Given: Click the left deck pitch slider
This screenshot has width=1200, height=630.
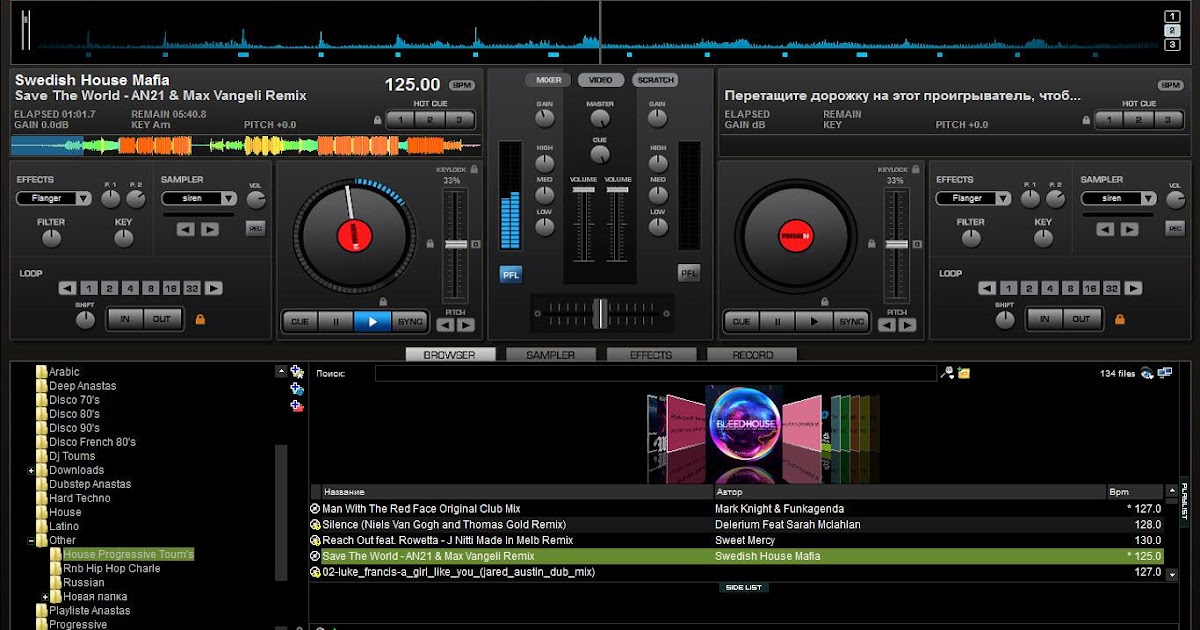Looking at the screenshot, I should pyautogui.click(x=456, y=245).
